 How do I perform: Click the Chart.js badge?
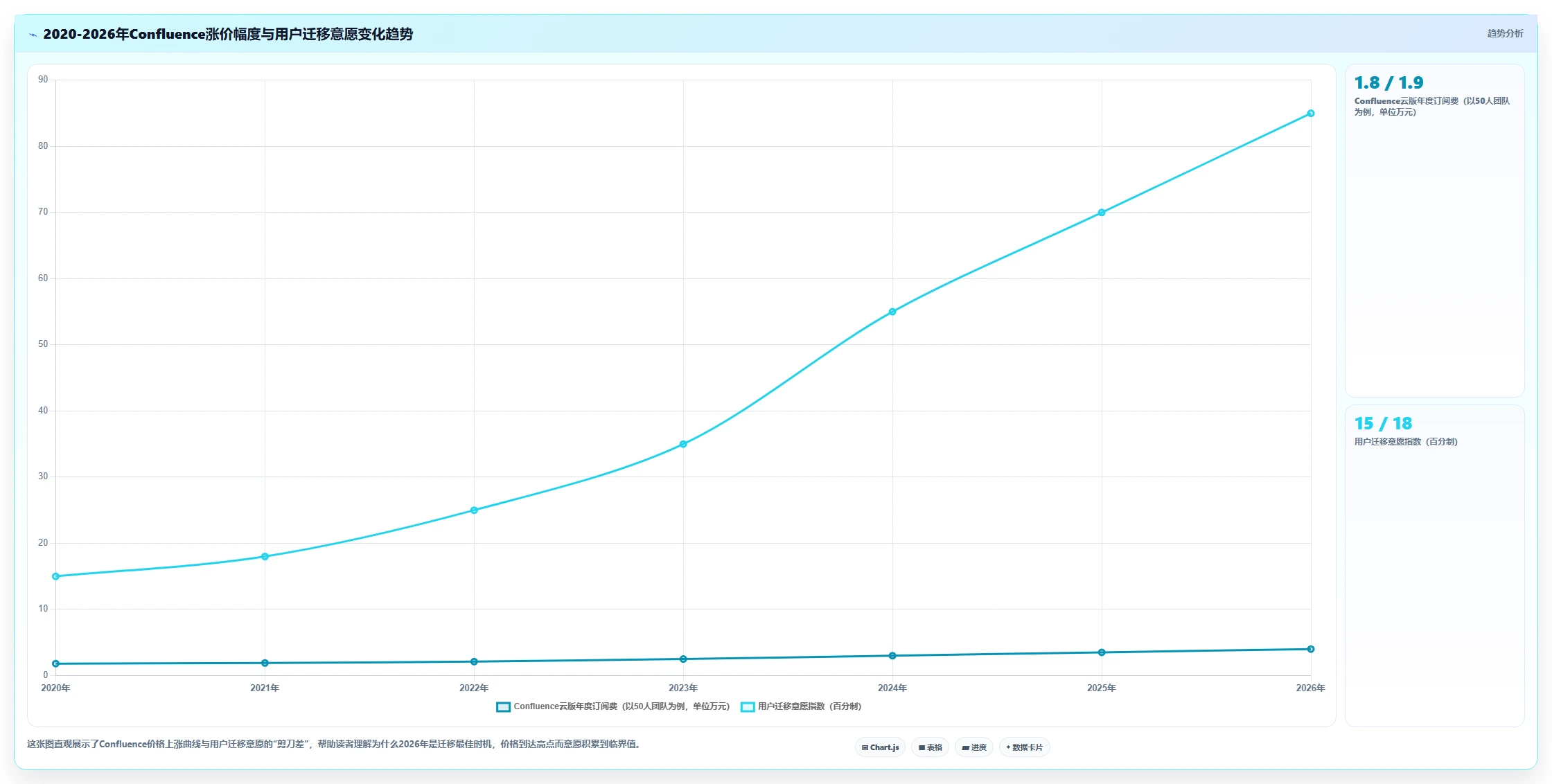coord(880,747)
